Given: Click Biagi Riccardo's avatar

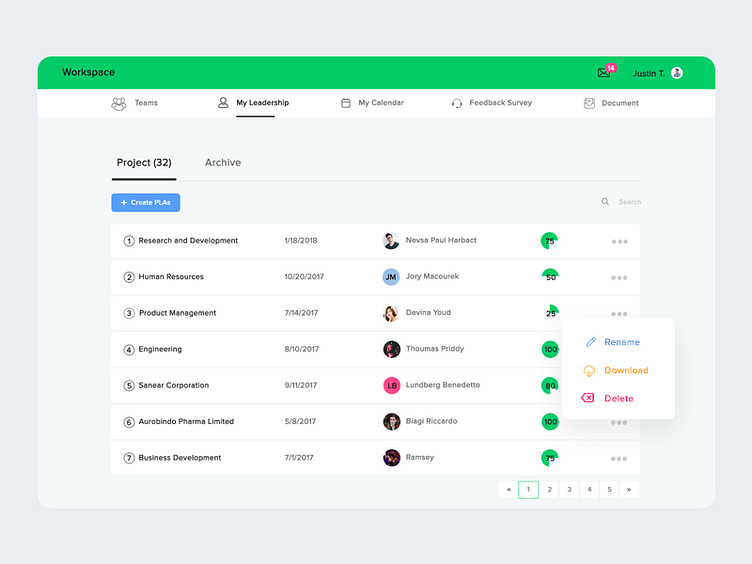Looking at the screenshot, I should [391, 422].
